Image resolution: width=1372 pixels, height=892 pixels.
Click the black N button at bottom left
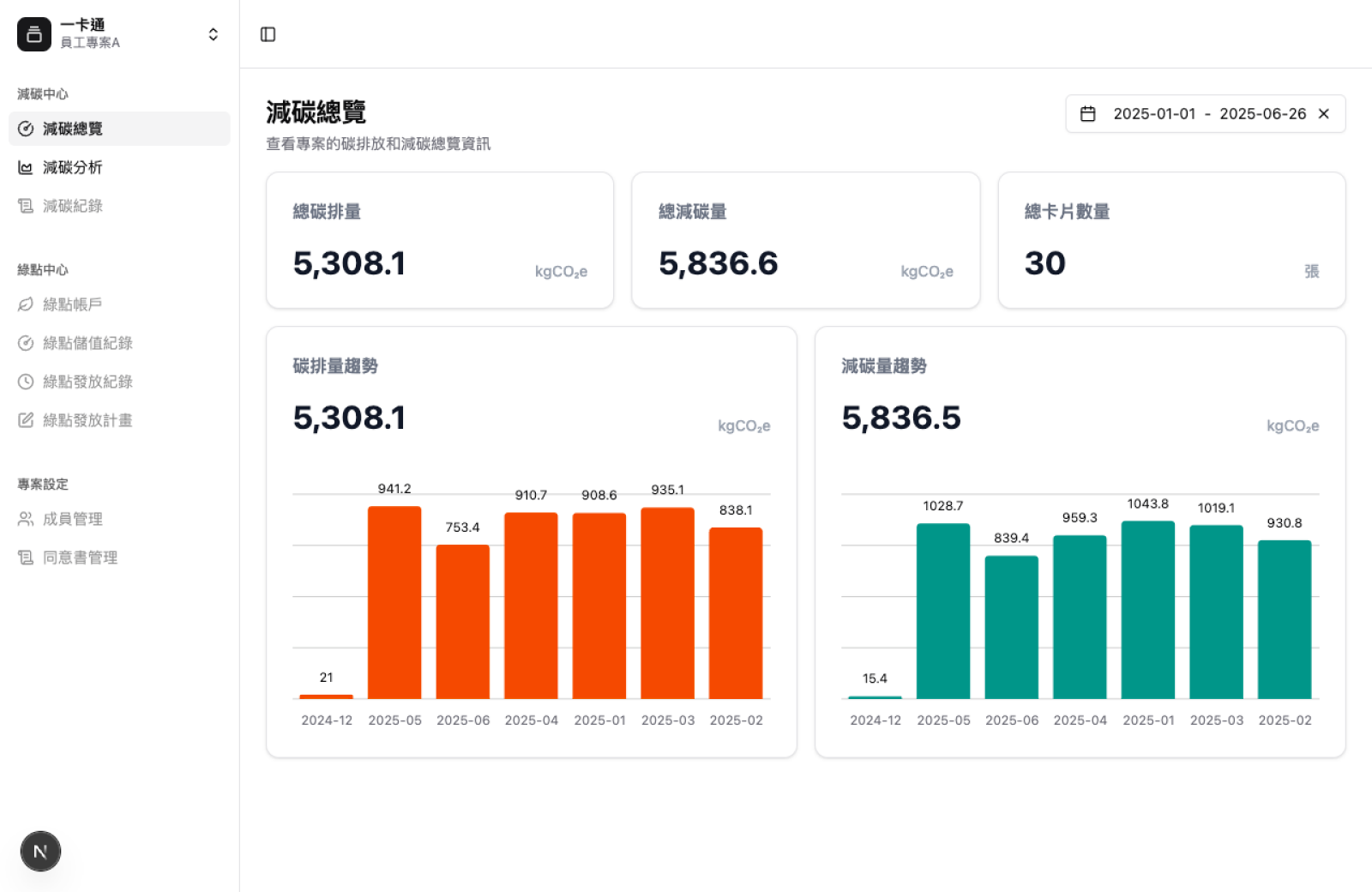pyautogui.click(x=40, y=851)
